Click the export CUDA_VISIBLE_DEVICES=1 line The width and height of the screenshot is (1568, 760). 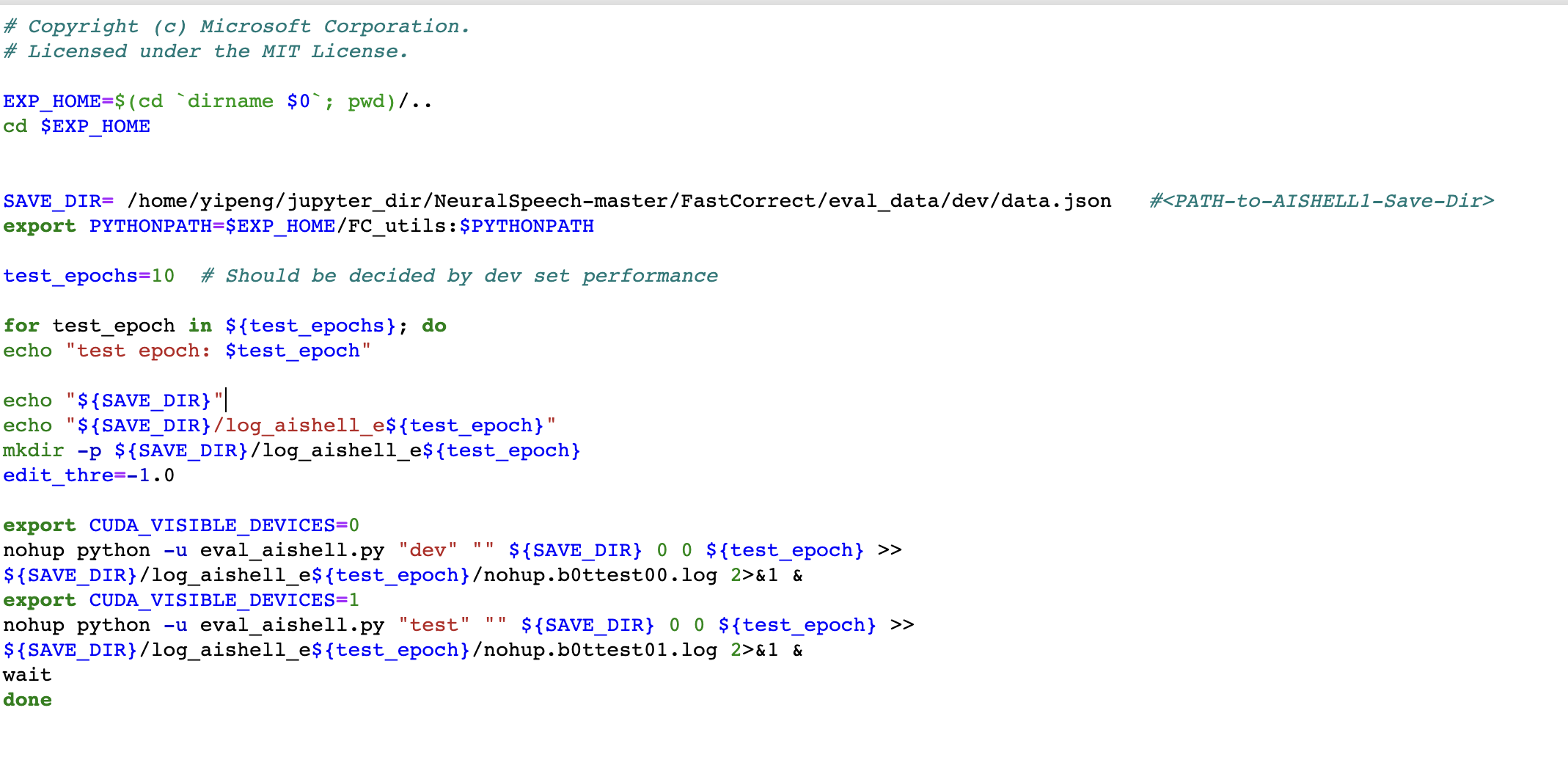[181, 600]
